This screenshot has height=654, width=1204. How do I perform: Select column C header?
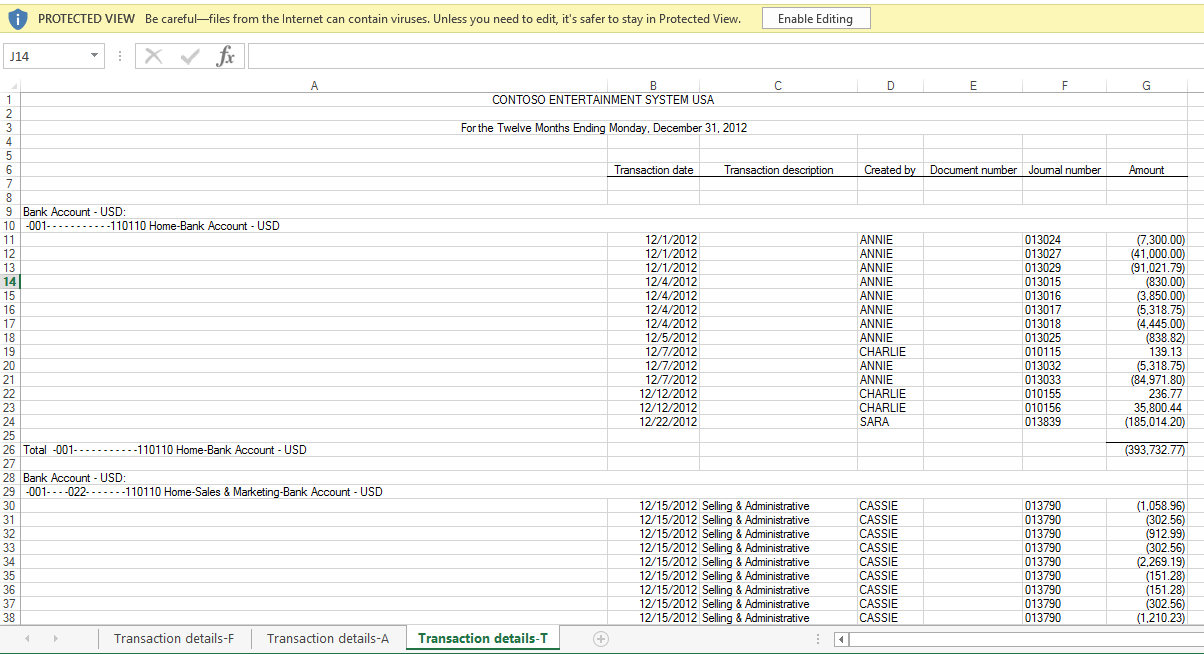pyautogui.click(x=778, y=86)
